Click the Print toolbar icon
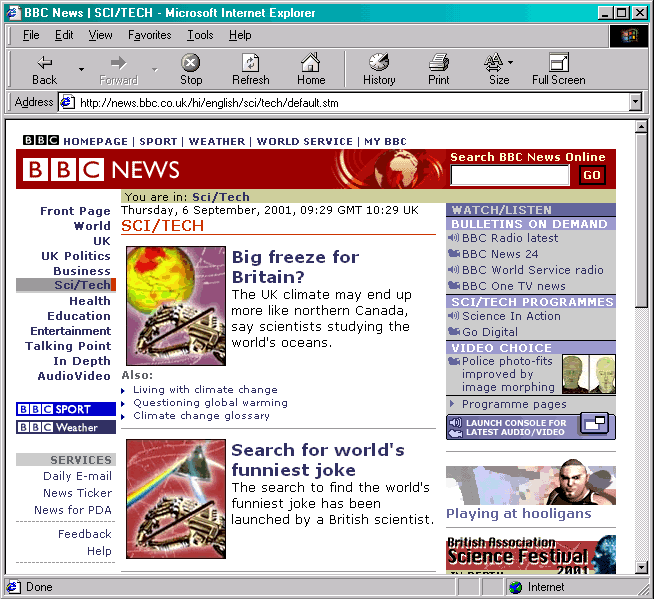Viewport: 654px width, 599px height. click(439, 70)
